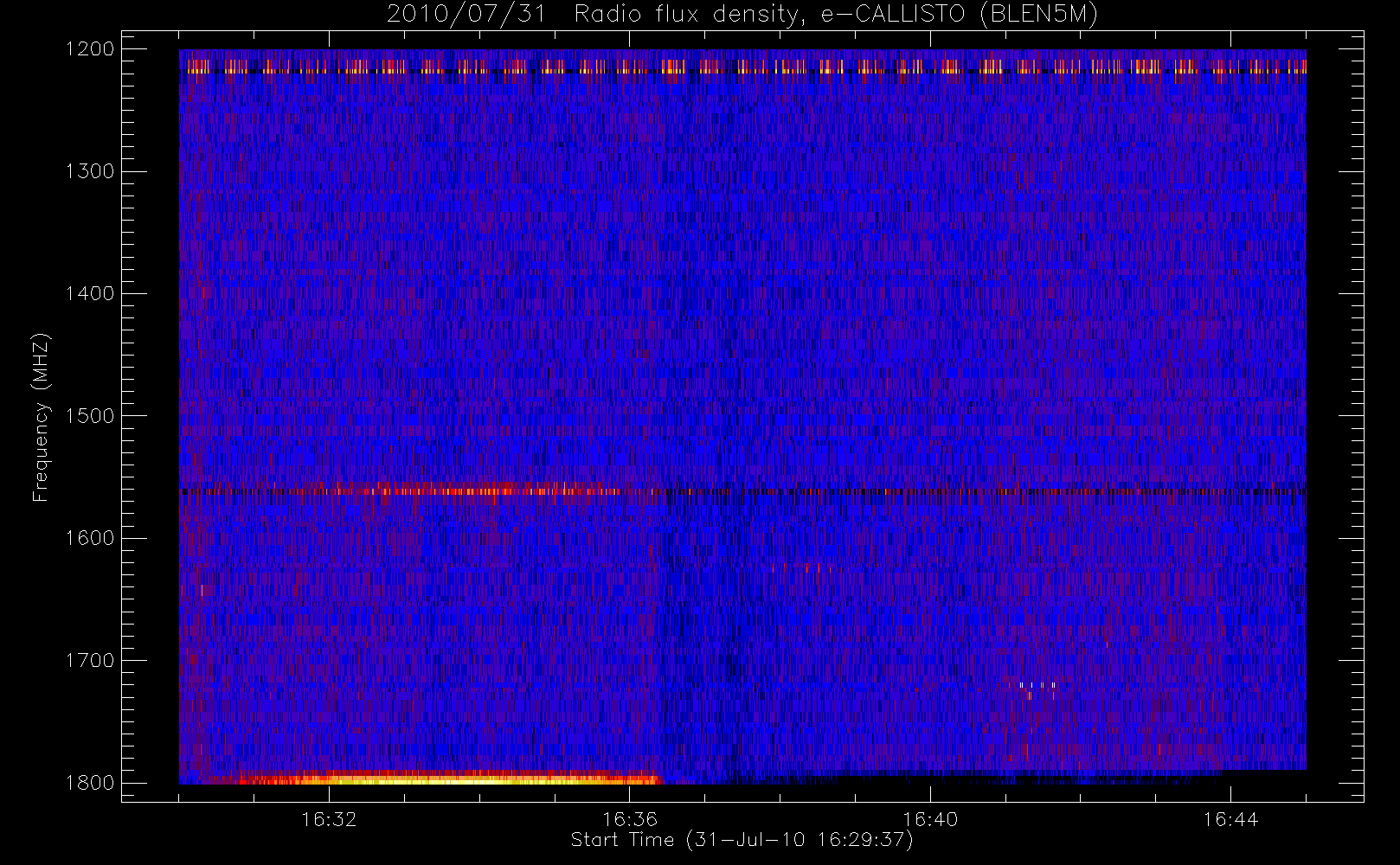Click the '16:36' time axis label
Screen dimensions: 1400x865
[630, 819]
